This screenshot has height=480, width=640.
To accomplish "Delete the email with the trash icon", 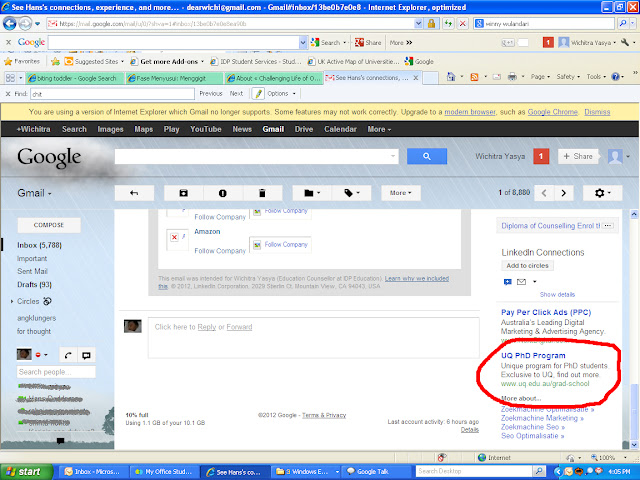I will click(x=262, y=193).
